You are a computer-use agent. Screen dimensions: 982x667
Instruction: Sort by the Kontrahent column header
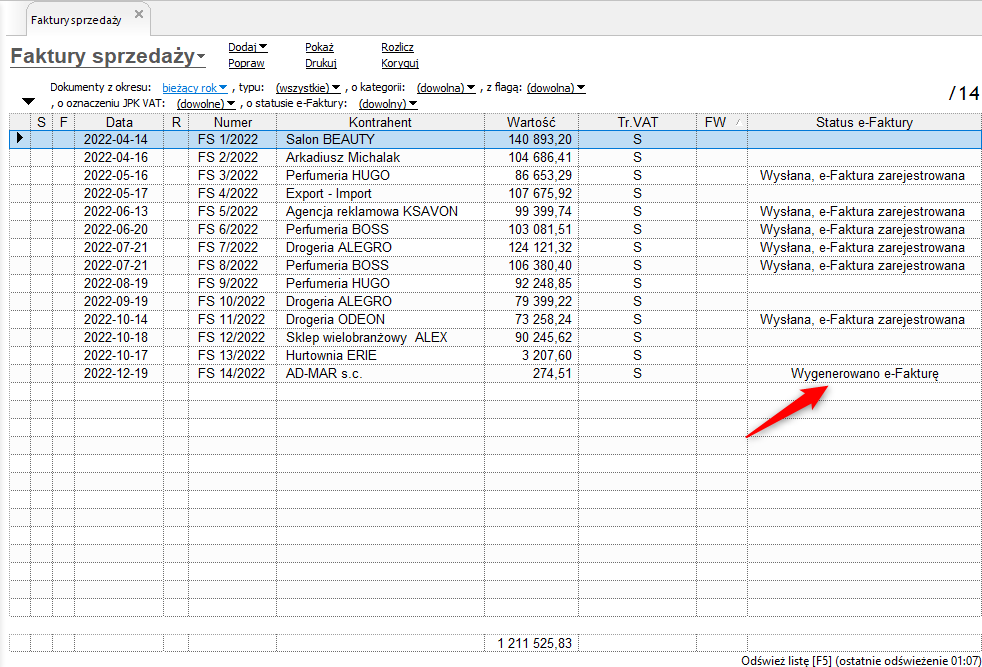tap(380, 122)
